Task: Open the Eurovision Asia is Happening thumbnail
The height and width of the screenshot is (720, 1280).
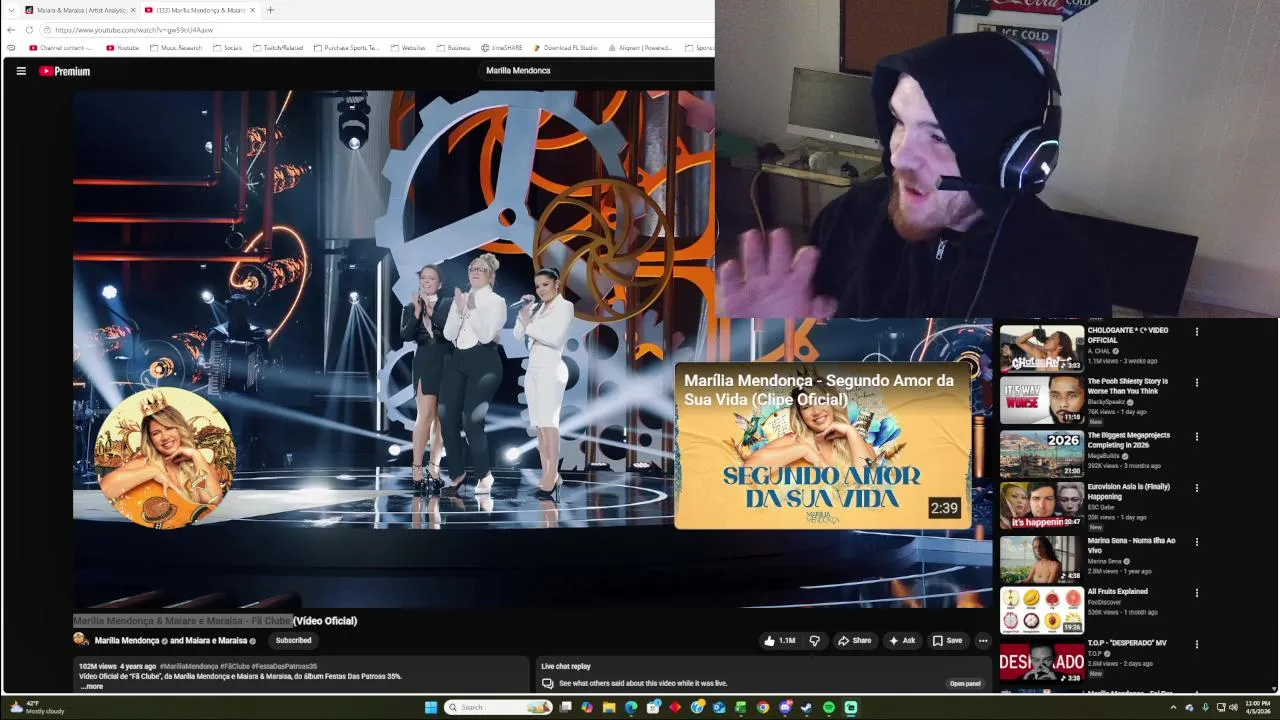Action: [1042, 505]
